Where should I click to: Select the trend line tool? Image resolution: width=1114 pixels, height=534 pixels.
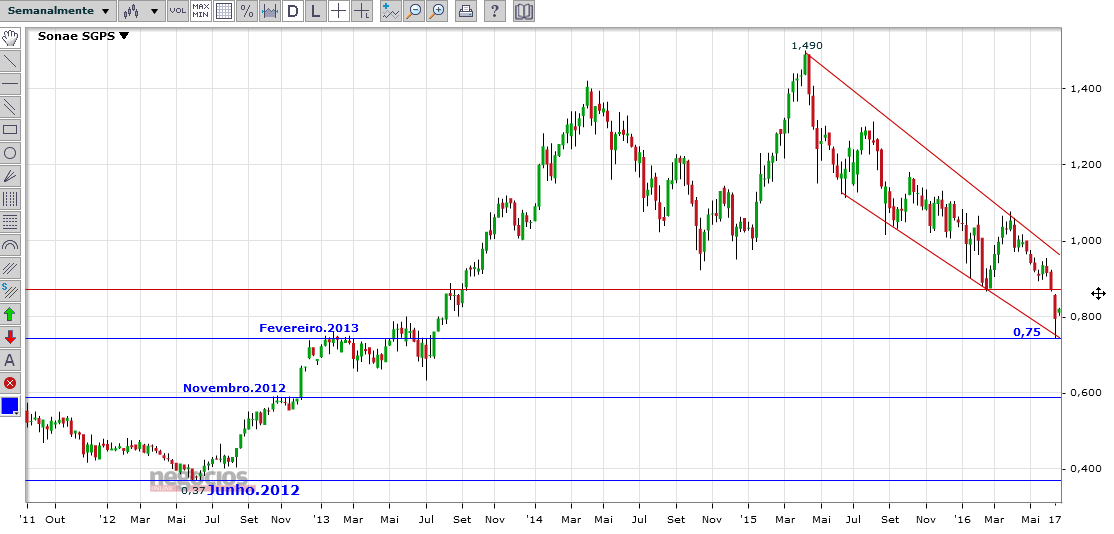click(x=10, y=61)
